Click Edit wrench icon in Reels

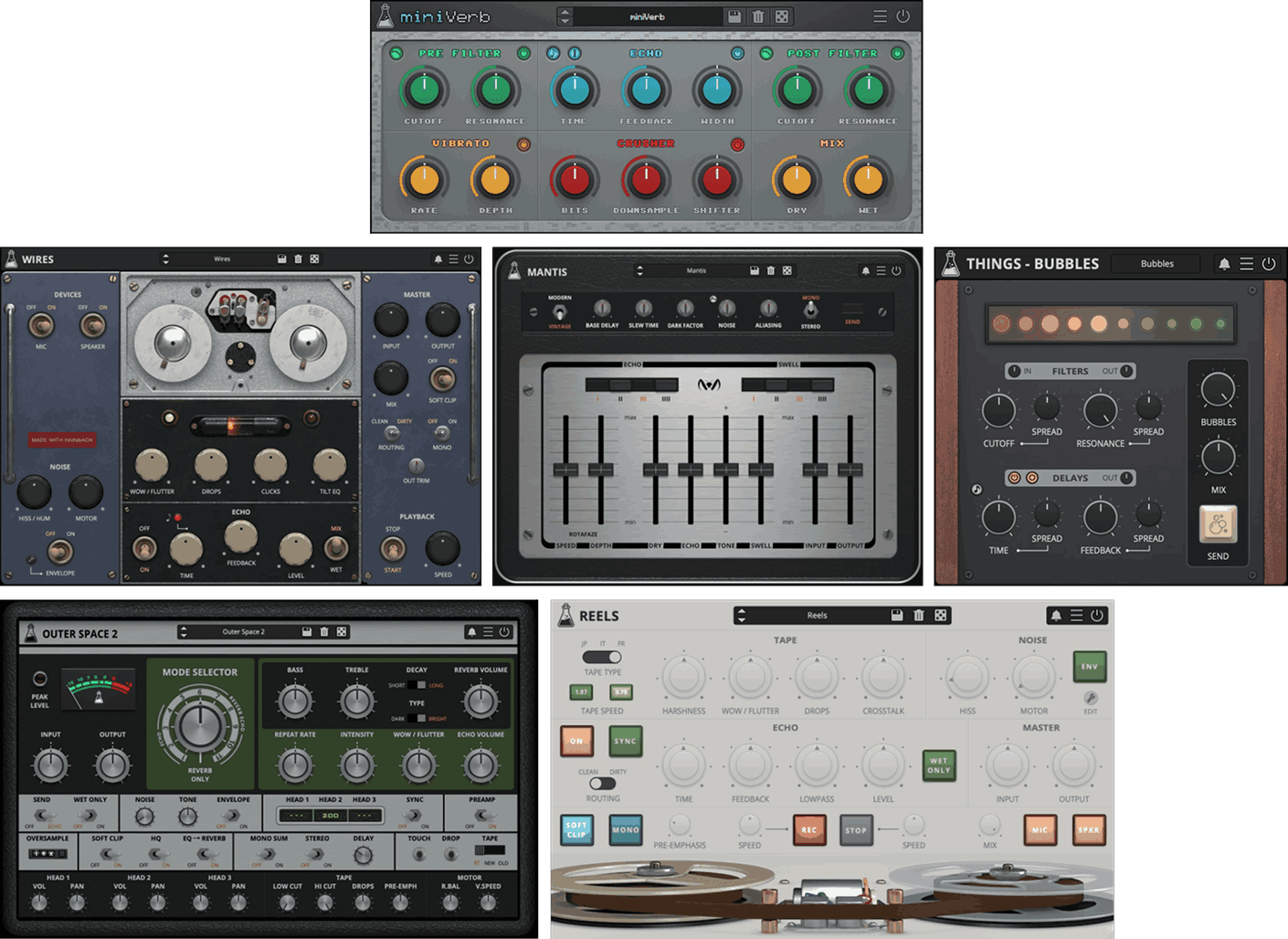click(x=1091, y=698)
